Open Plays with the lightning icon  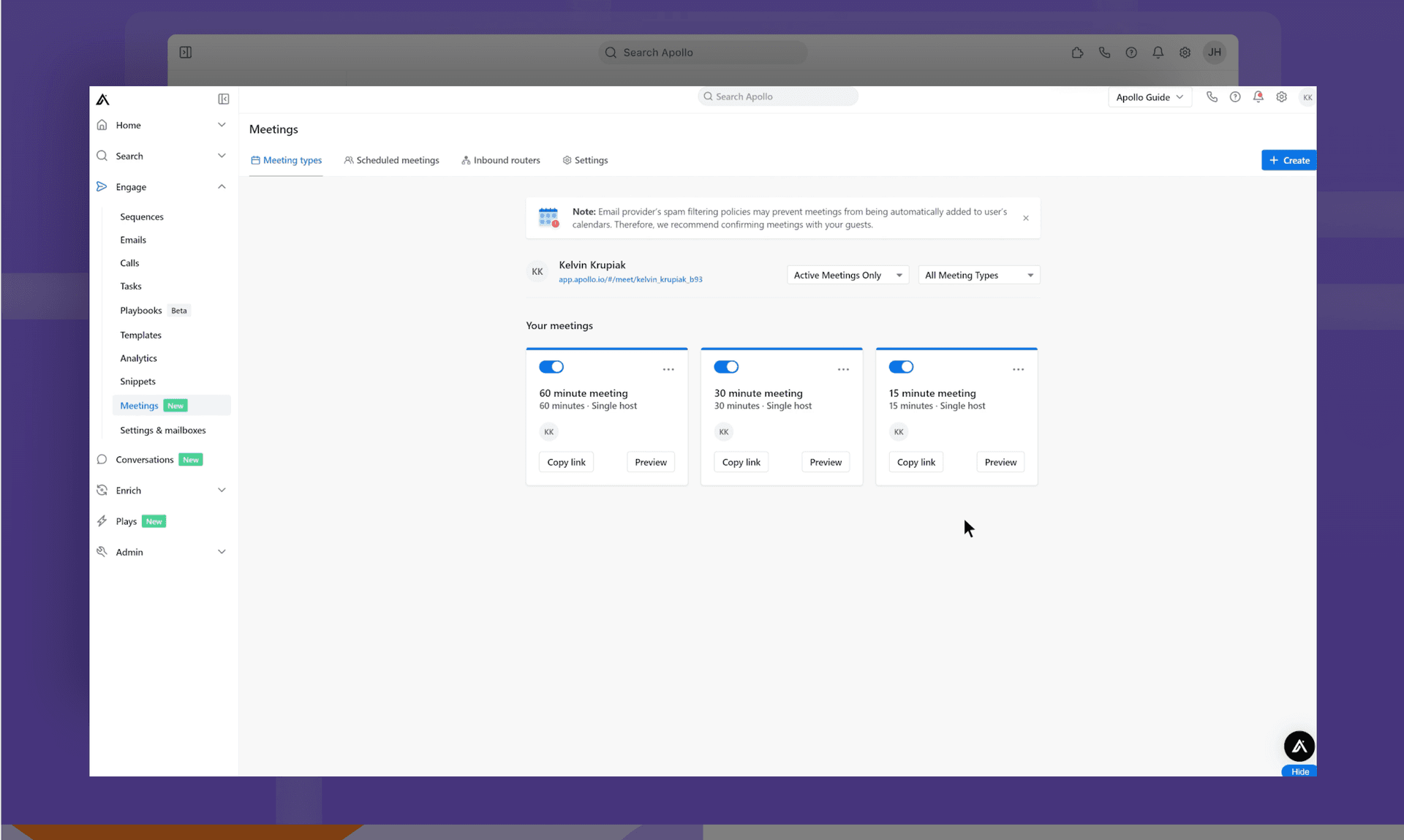point(102,521)
